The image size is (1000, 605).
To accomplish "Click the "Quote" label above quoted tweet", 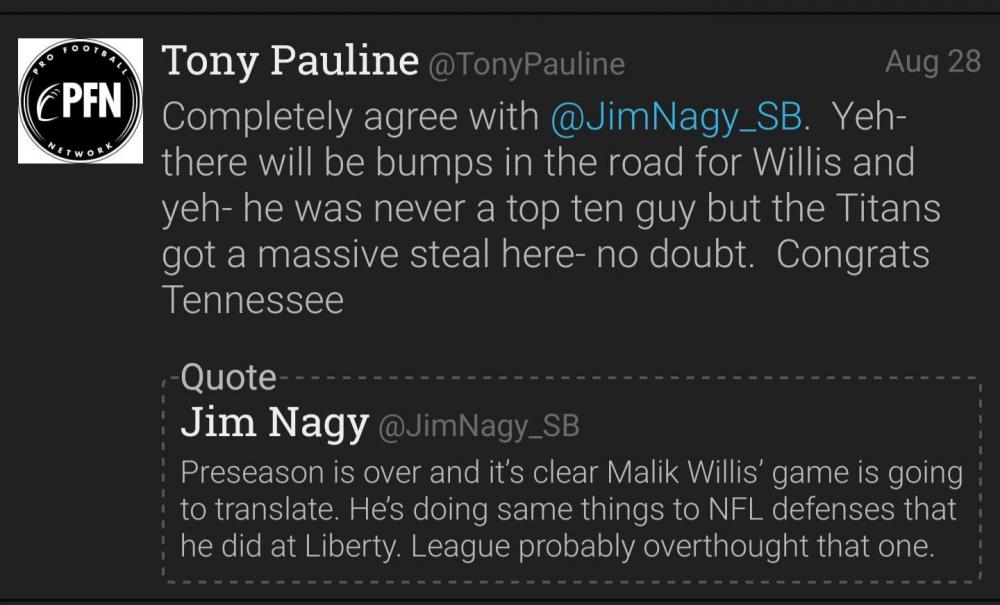I will 228,378.
